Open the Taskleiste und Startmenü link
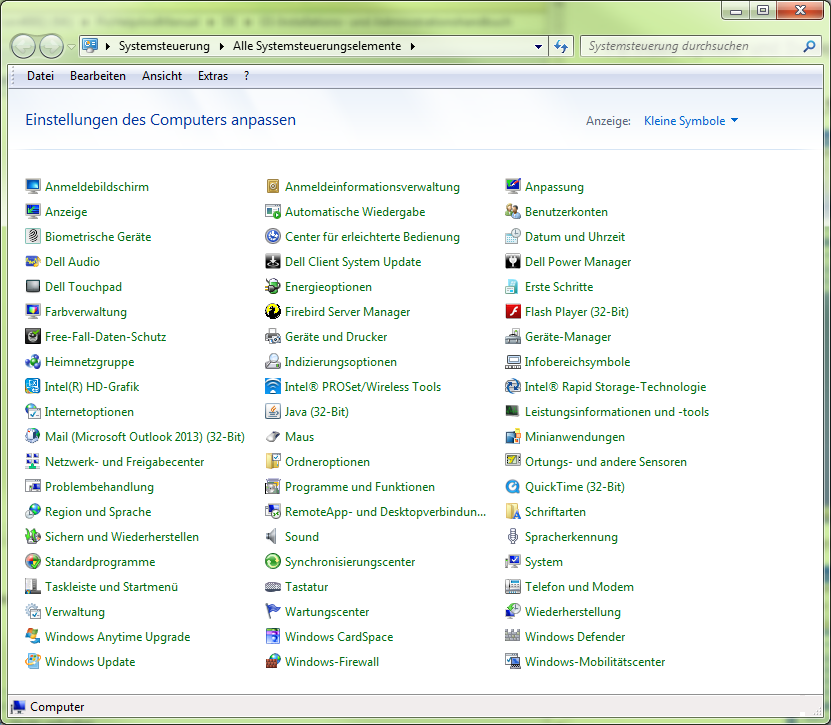831x725 pixels. tap(111, 587)
